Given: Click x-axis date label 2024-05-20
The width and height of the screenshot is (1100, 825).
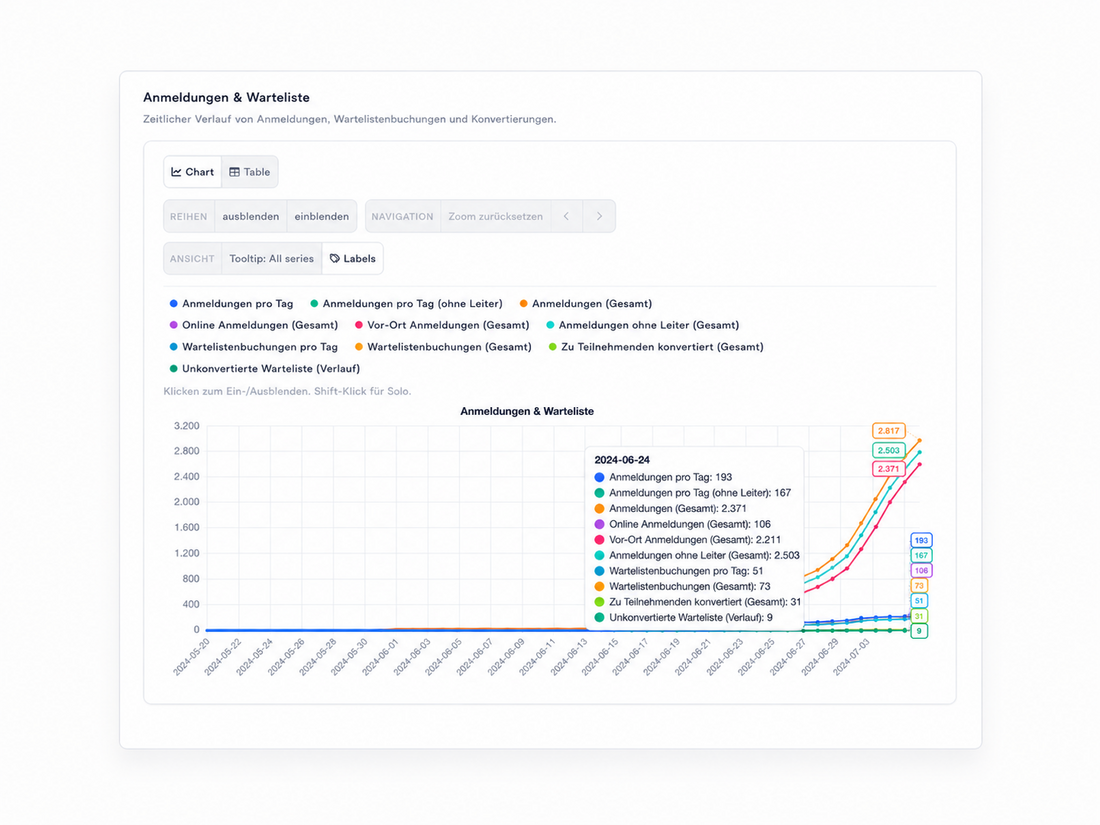Looking at the screenshot, I should coord(192,657).
